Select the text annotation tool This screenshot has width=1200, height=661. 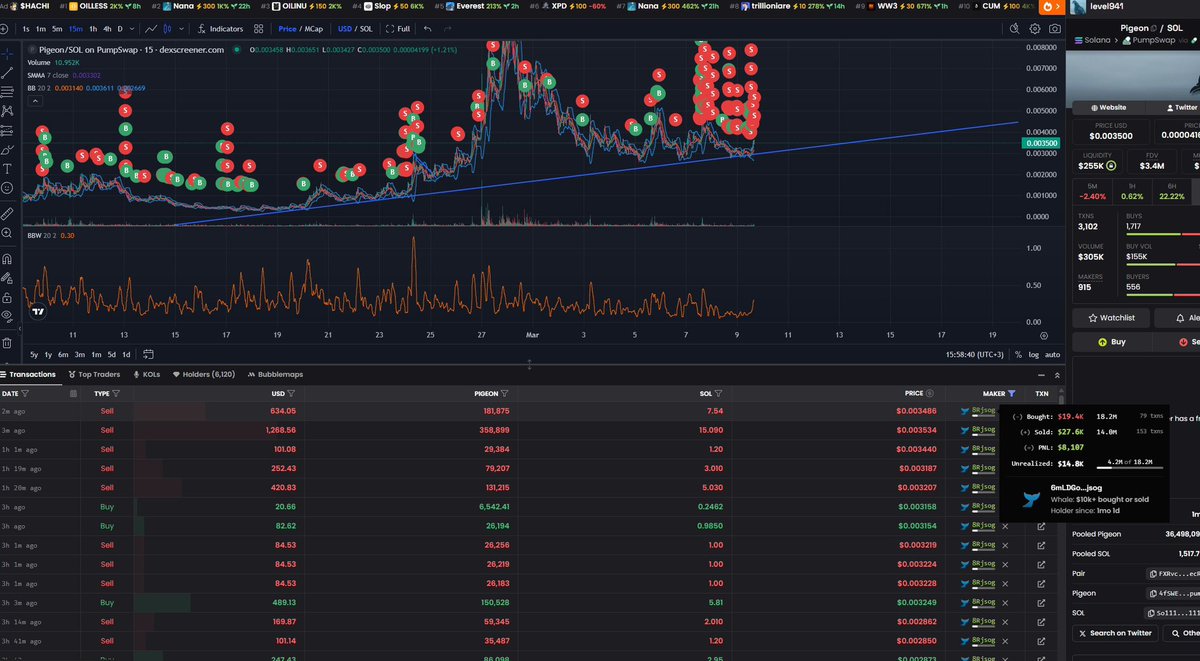[x=7, y=168]
